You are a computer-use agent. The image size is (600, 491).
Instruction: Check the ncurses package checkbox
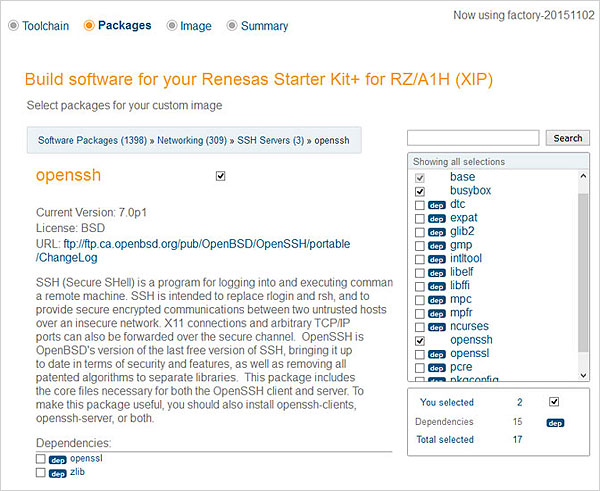tap(420, 327)
